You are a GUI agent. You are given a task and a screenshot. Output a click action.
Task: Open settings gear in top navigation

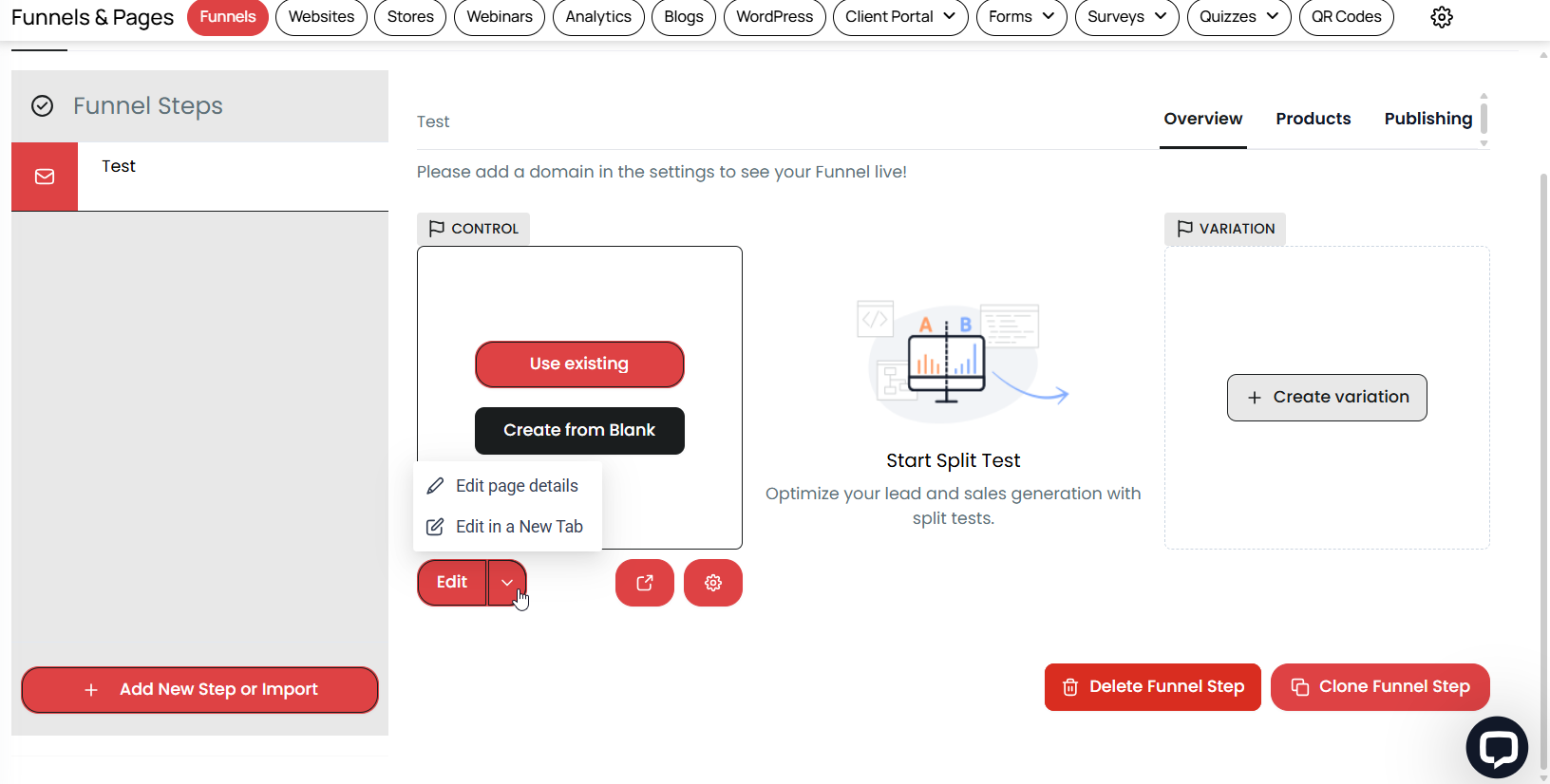tap(1442, 17)
